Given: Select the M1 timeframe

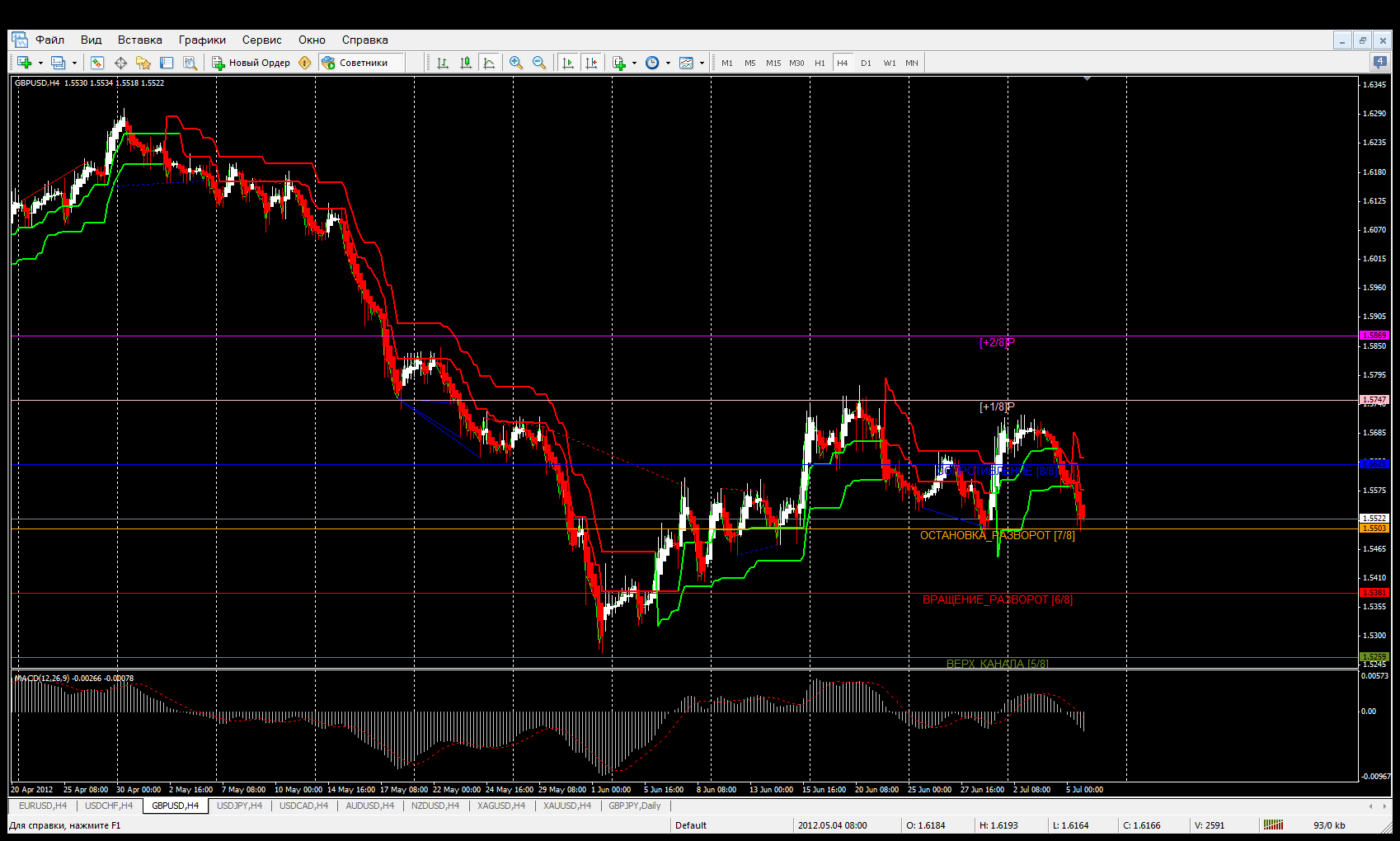Looking at the screenshot, I should [x=727, y=63].
